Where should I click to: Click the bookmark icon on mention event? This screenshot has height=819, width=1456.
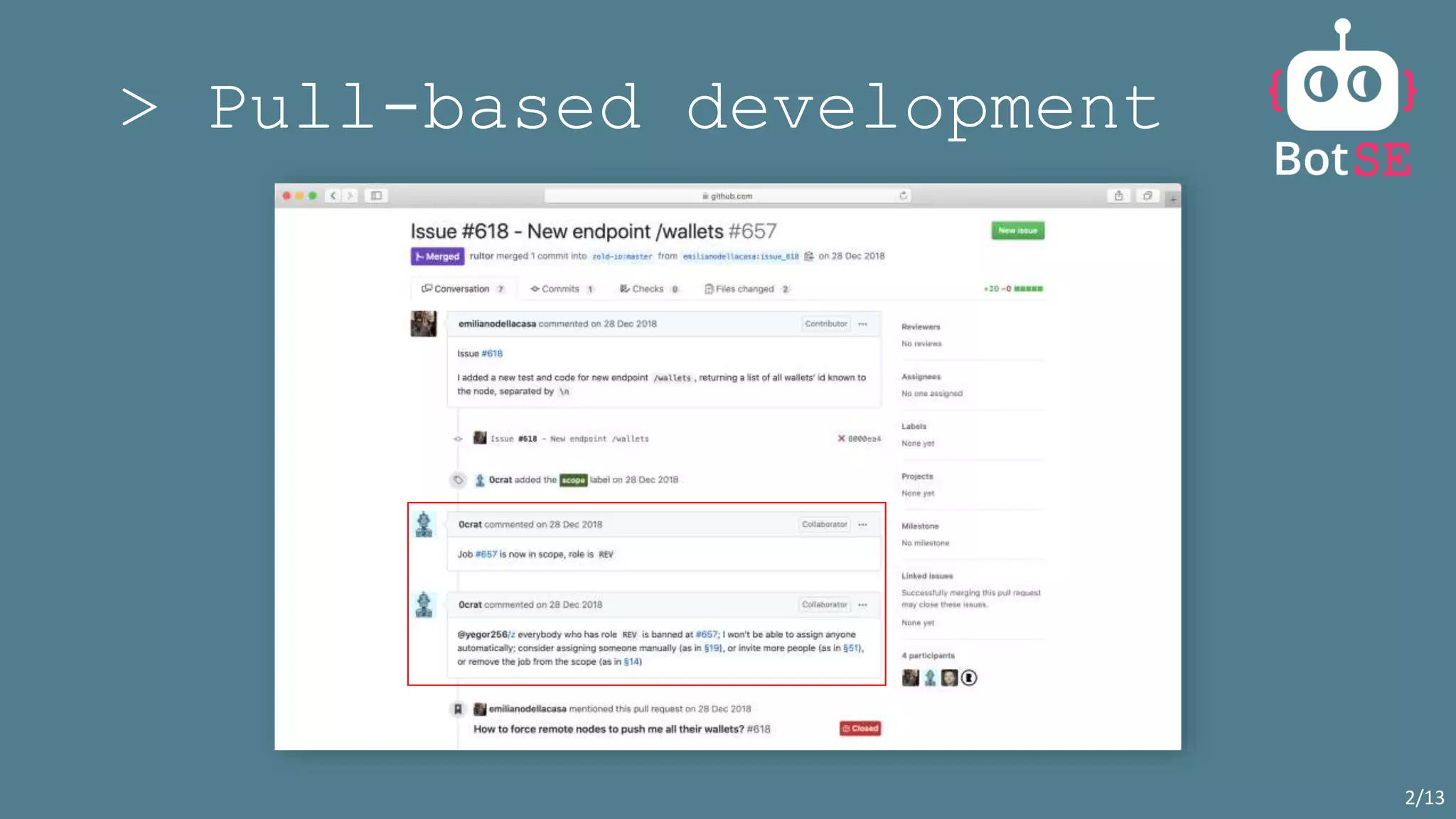coord(458,709)
